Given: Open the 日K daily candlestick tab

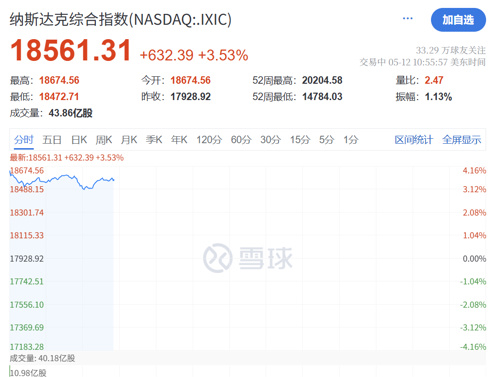Looking at the screenshot, I should 79,140.
